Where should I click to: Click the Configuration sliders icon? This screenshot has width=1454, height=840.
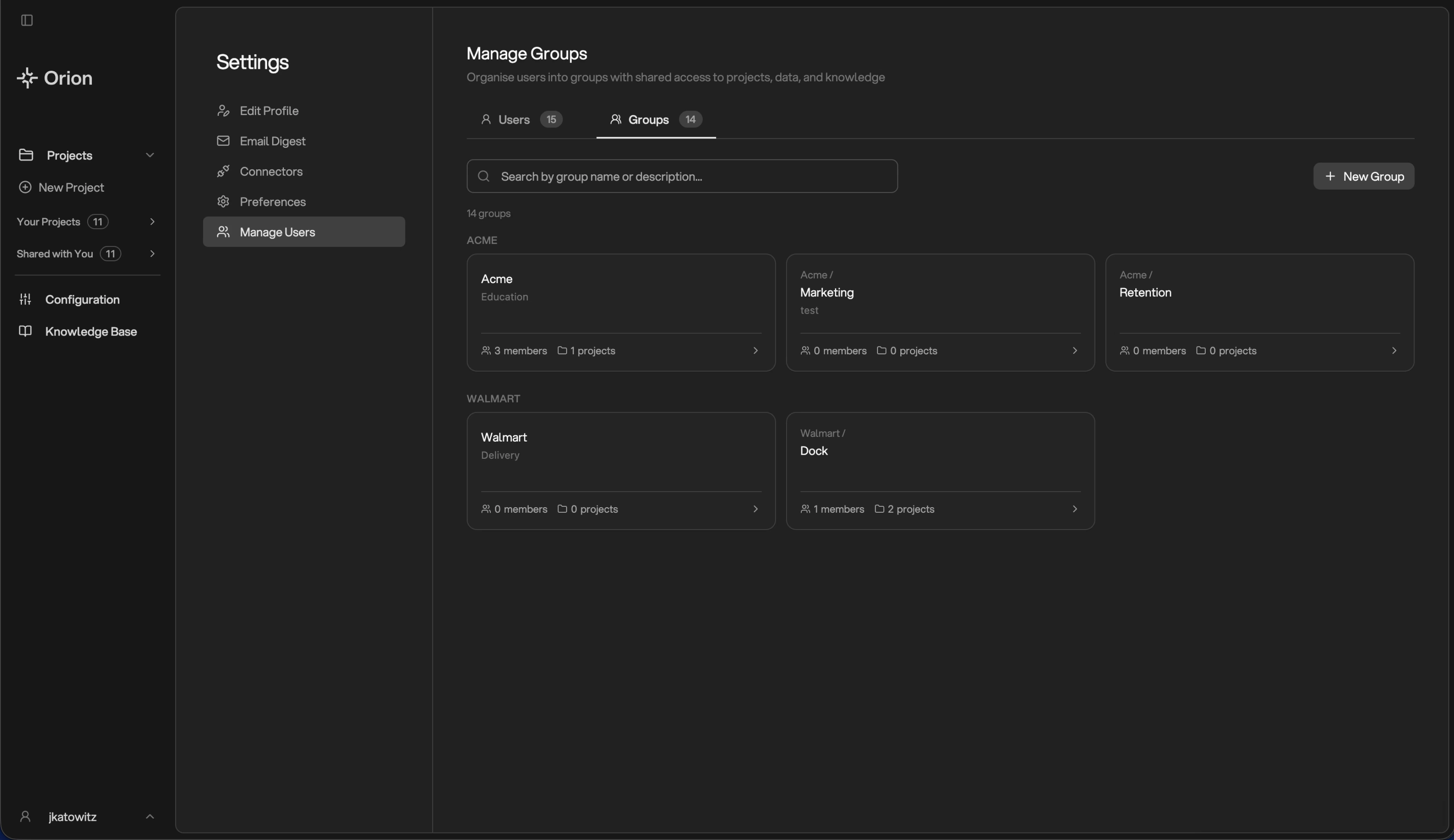25,299
